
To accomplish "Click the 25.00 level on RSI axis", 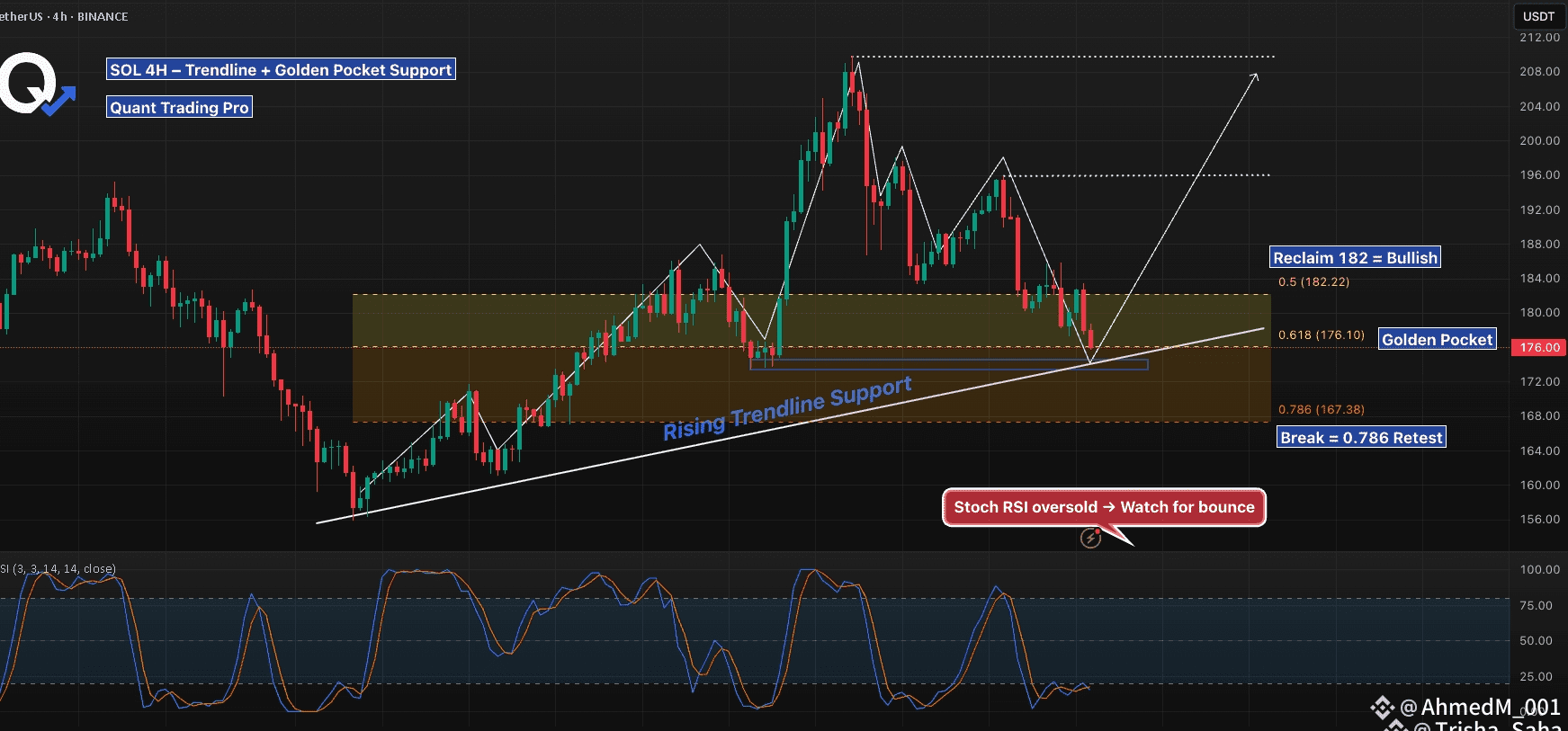I will (x=1536, y=676).
